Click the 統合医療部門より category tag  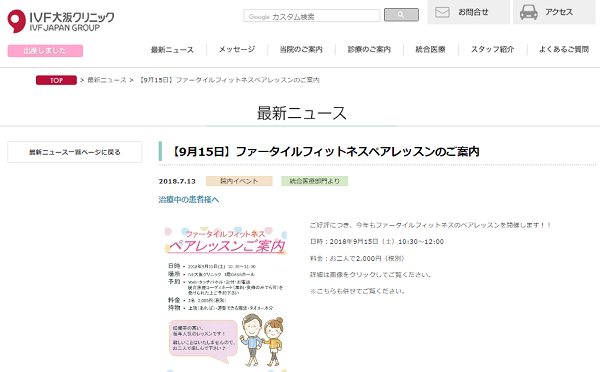pyautogui.click(x=315, y=181)
